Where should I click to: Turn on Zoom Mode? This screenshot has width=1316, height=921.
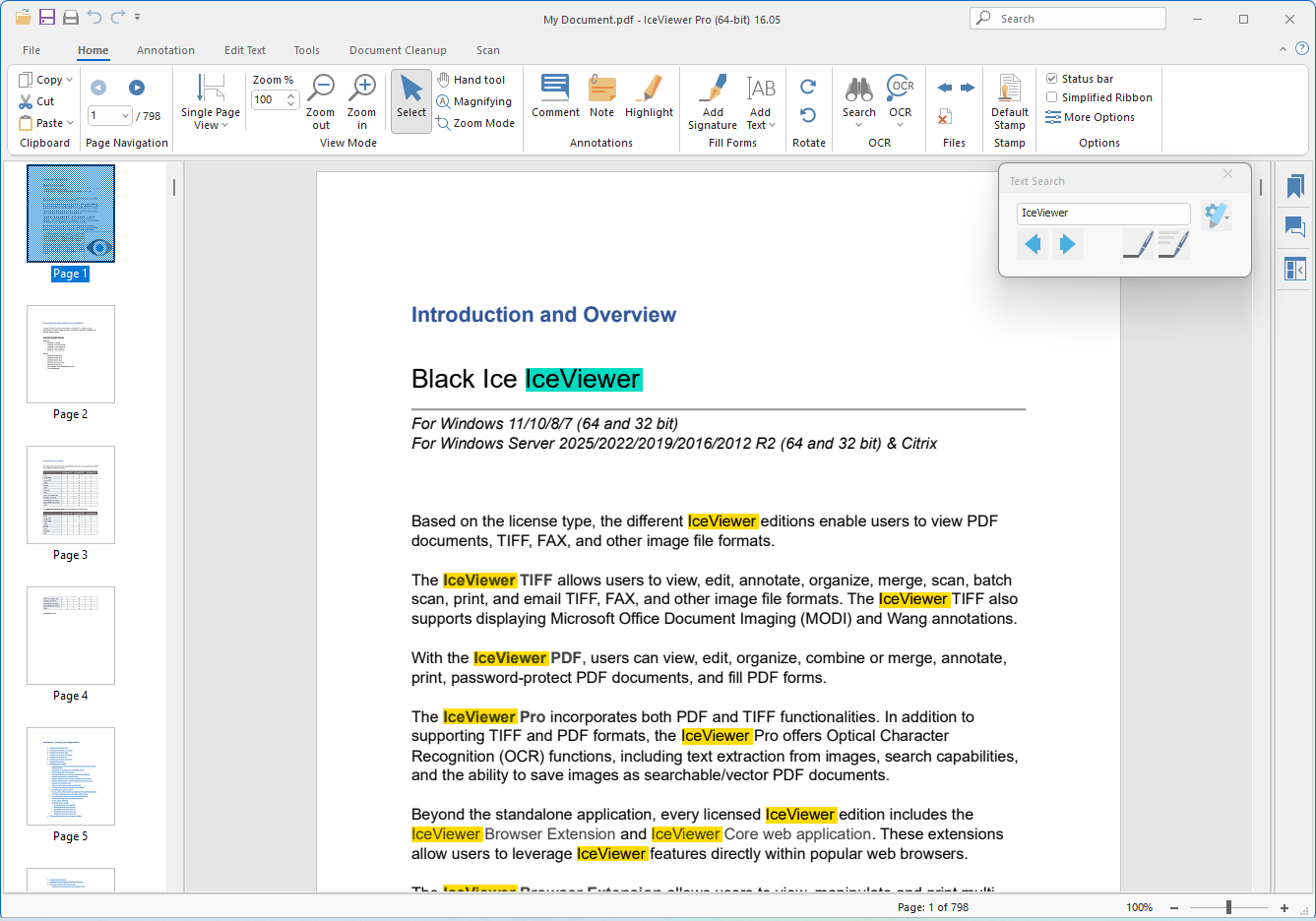pos(476,123)
